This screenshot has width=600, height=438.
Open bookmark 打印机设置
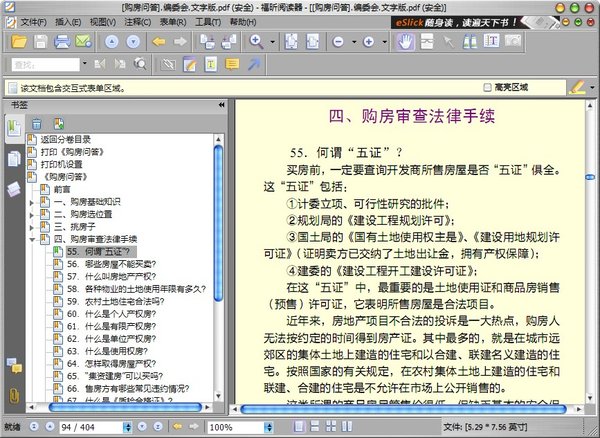[x=62, y=164]
